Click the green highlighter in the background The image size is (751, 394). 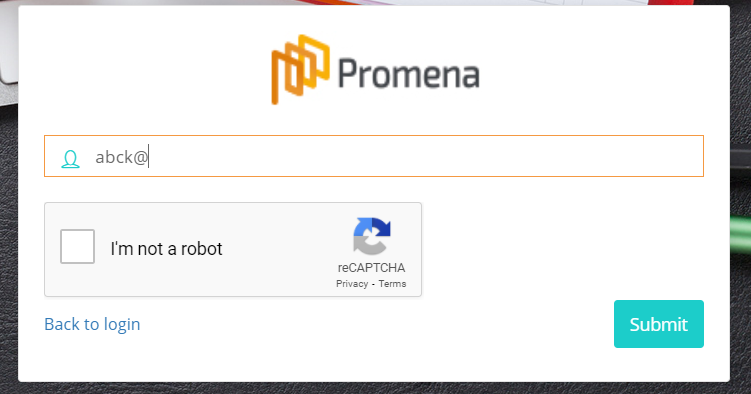point(740,233)
